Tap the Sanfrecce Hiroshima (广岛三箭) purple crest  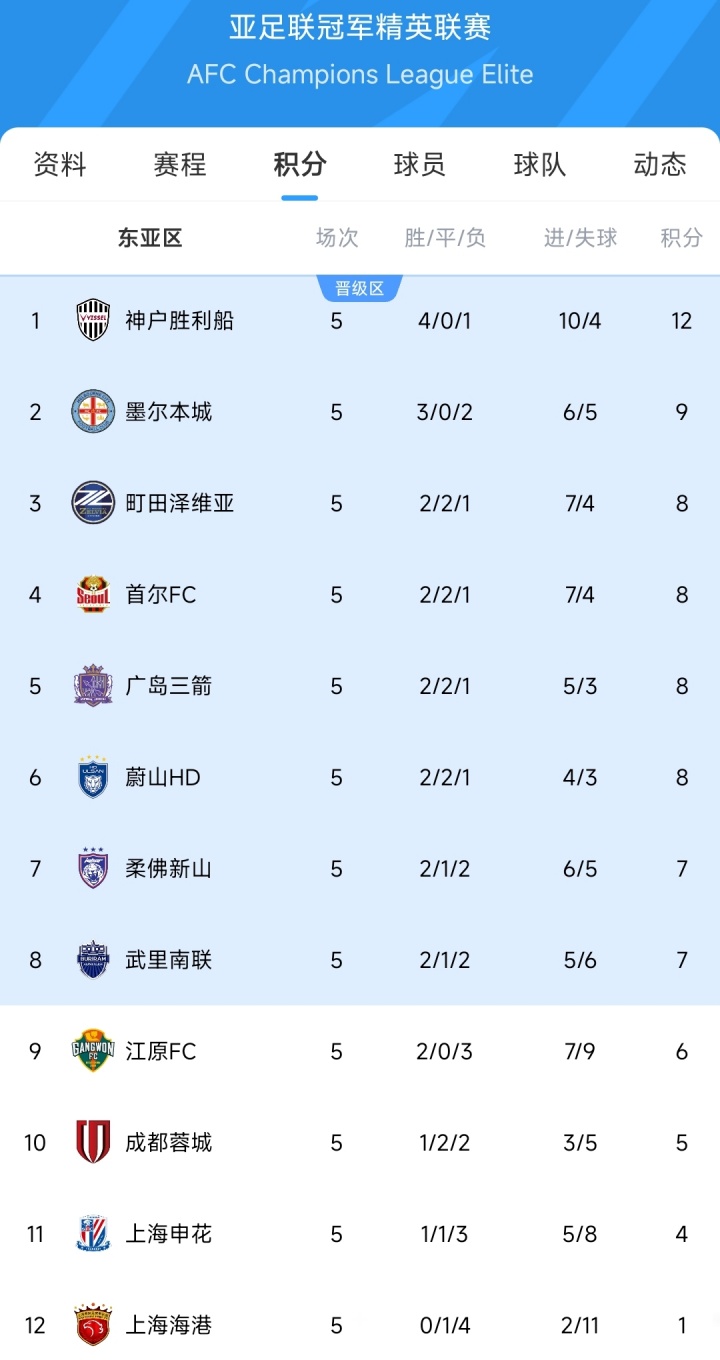(x=93, y=686)
